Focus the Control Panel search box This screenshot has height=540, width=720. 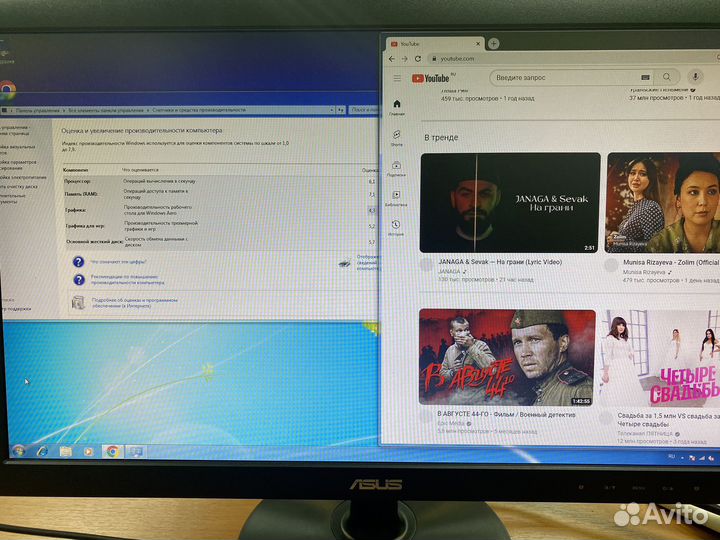point(364,110)
